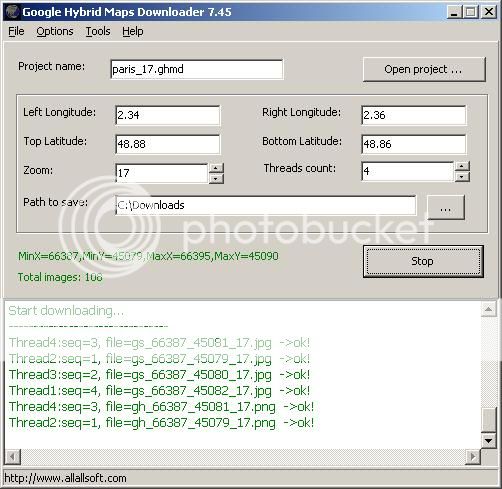Click the log scroll down arrow
Image resolution: width=502 pixels, height=489 pixels.
(x=489, y=441)
